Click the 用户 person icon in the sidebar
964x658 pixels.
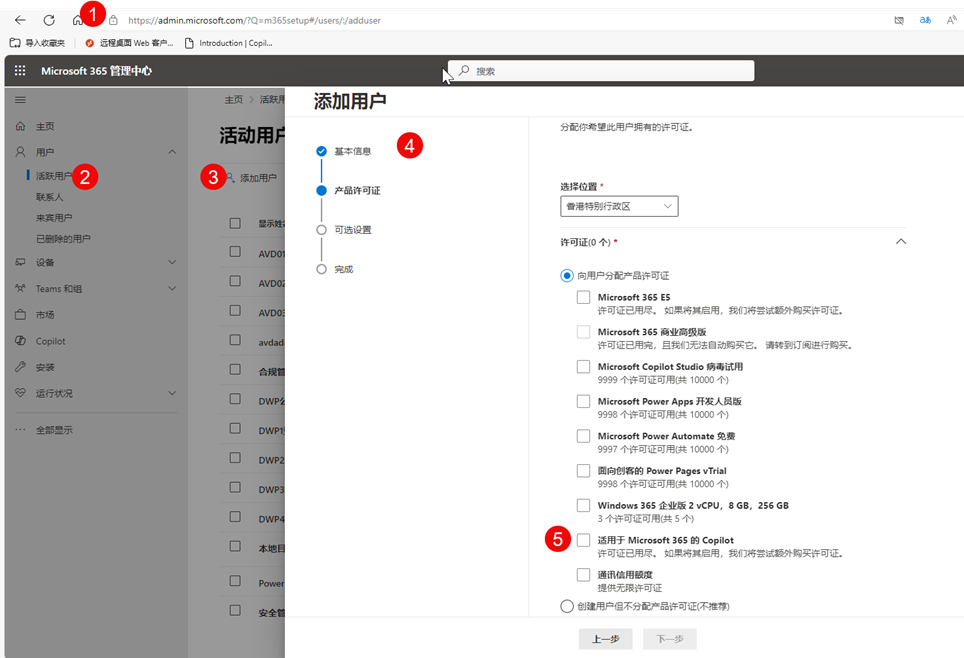pos(20,152)
